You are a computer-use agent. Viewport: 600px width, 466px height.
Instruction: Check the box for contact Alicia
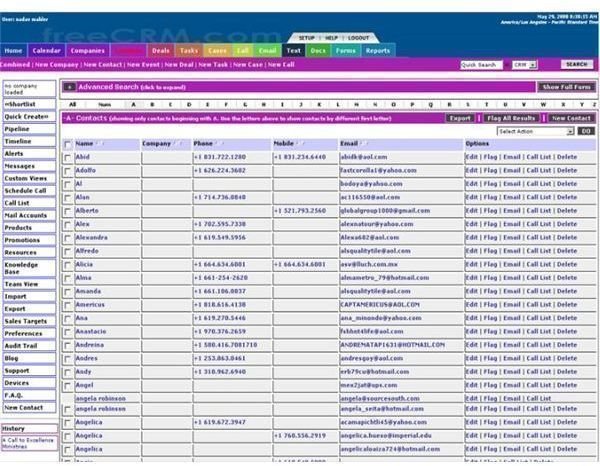click(x=68, y=265)
